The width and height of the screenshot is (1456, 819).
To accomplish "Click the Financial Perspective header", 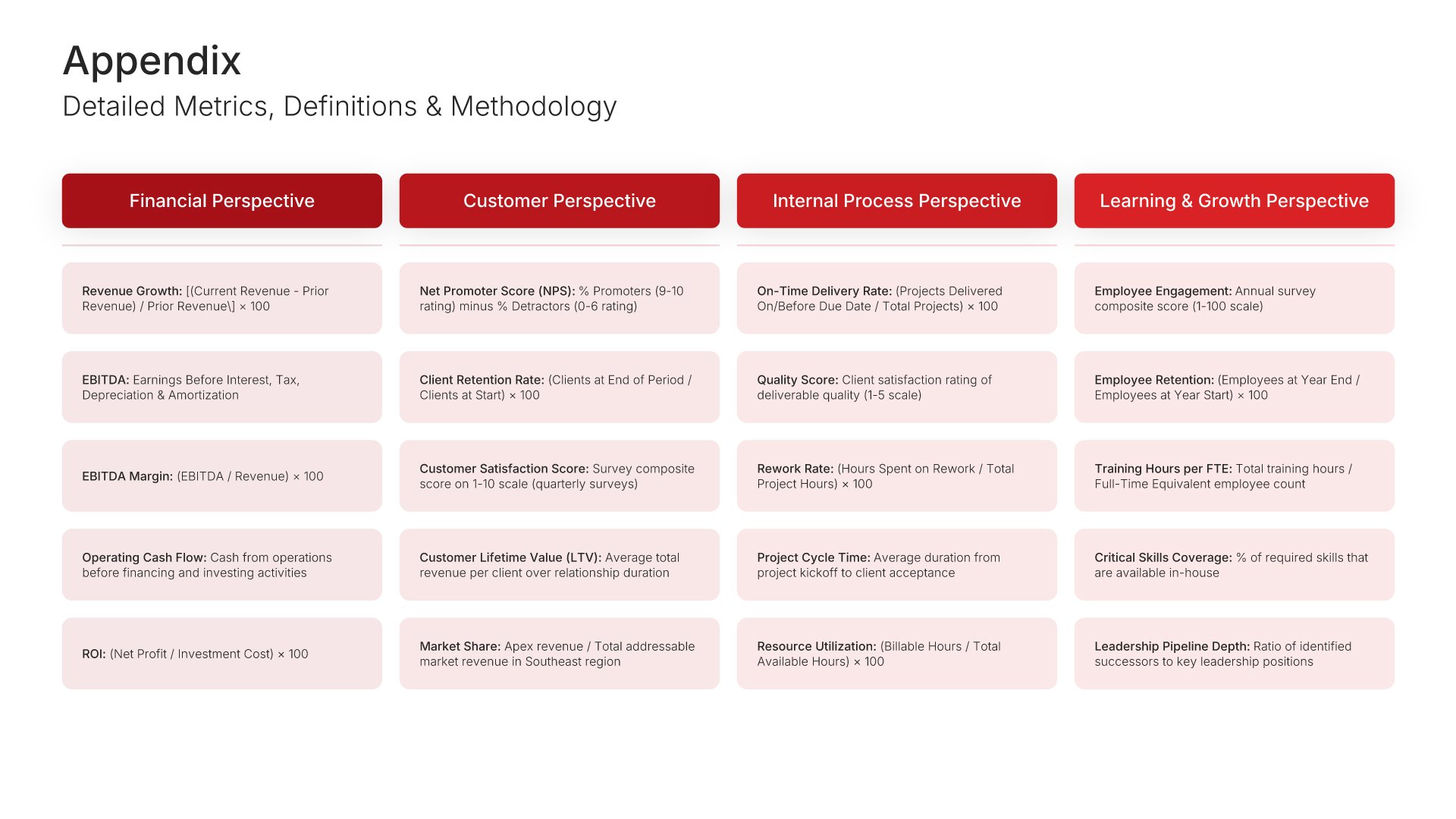I will tap(221, 201).
